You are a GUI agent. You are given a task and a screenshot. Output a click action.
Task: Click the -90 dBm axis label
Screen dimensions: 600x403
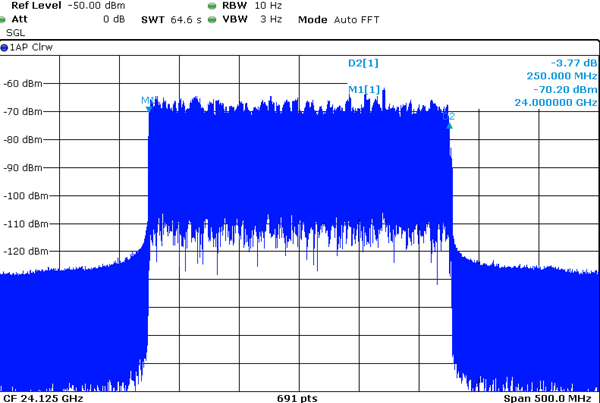(23, 168)
